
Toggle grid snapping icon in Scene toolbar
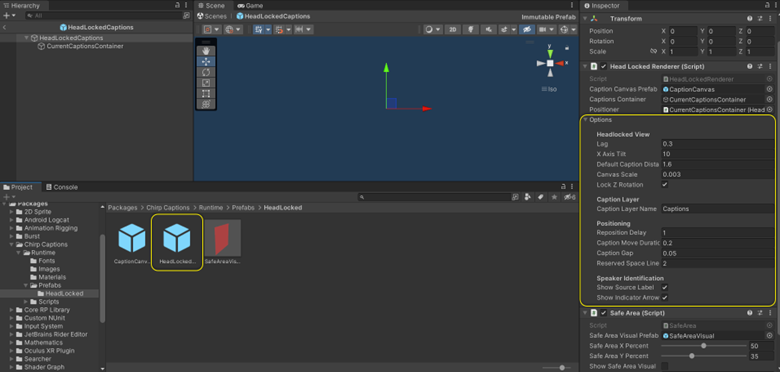pos(259,30)
